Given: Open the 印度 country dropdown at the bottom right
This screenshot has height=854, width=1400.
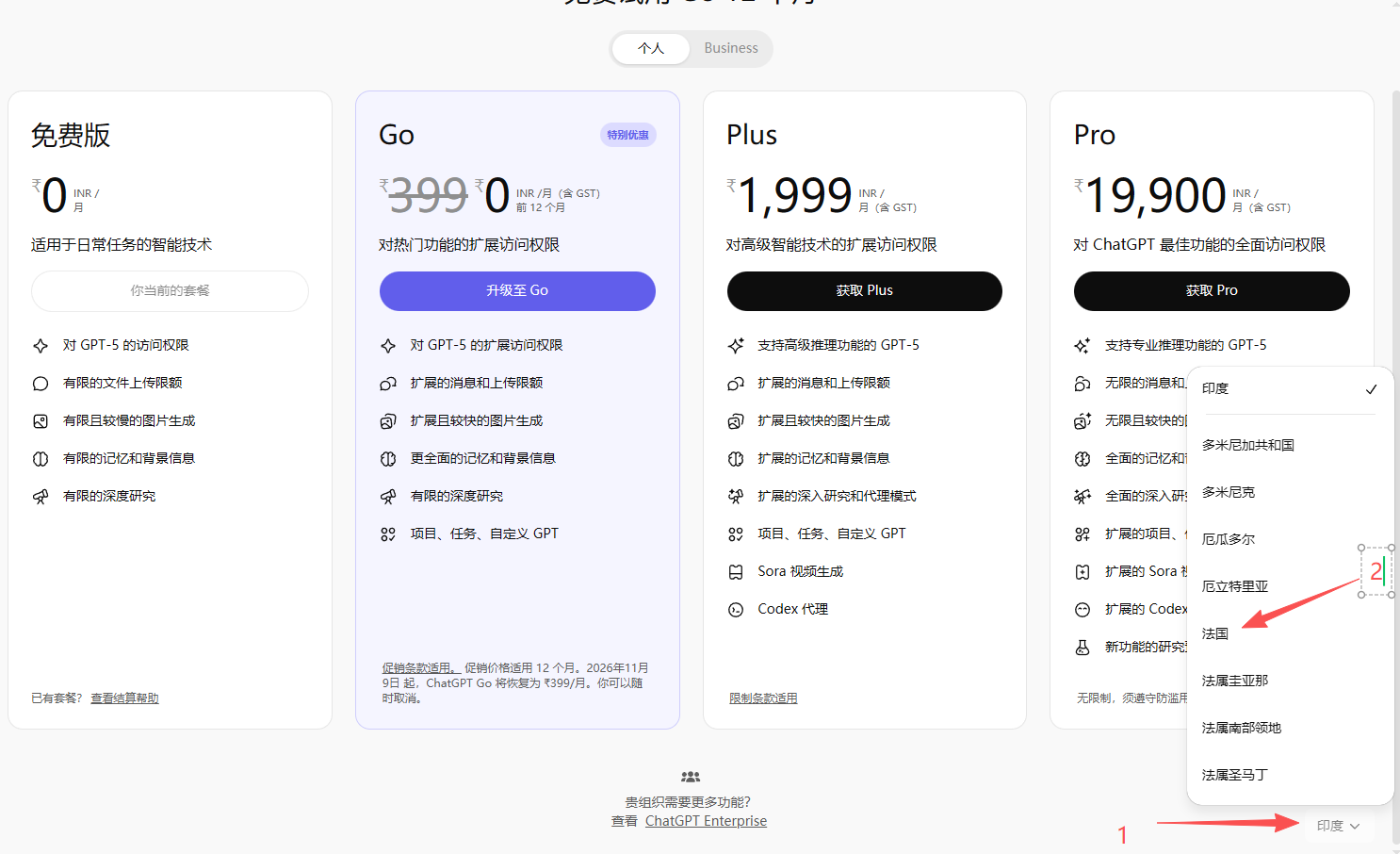Looking at the screenshot, I should 1338,826.
